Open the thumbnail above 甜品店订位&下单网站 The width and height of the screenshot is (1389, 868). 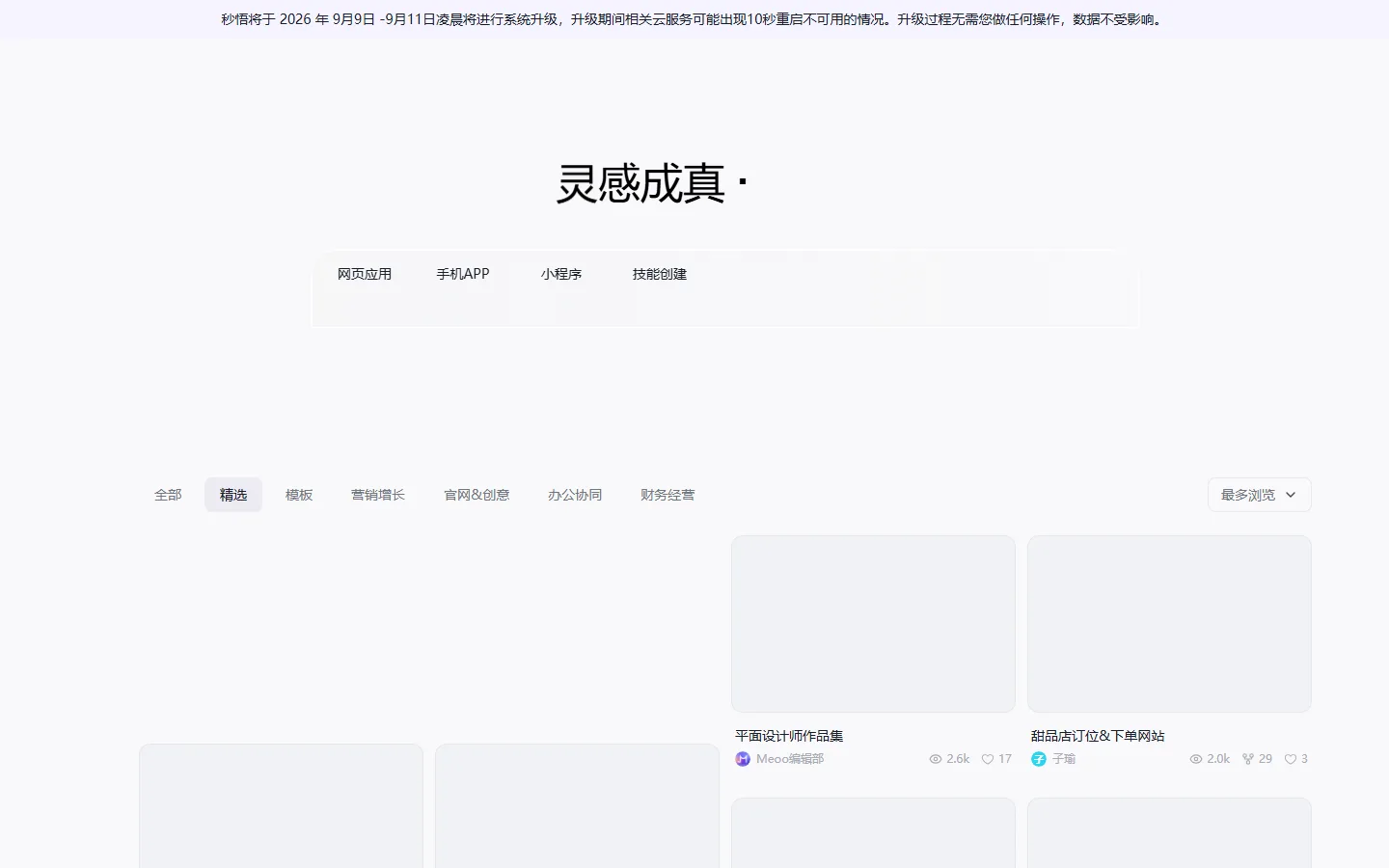click(1169, 624)
